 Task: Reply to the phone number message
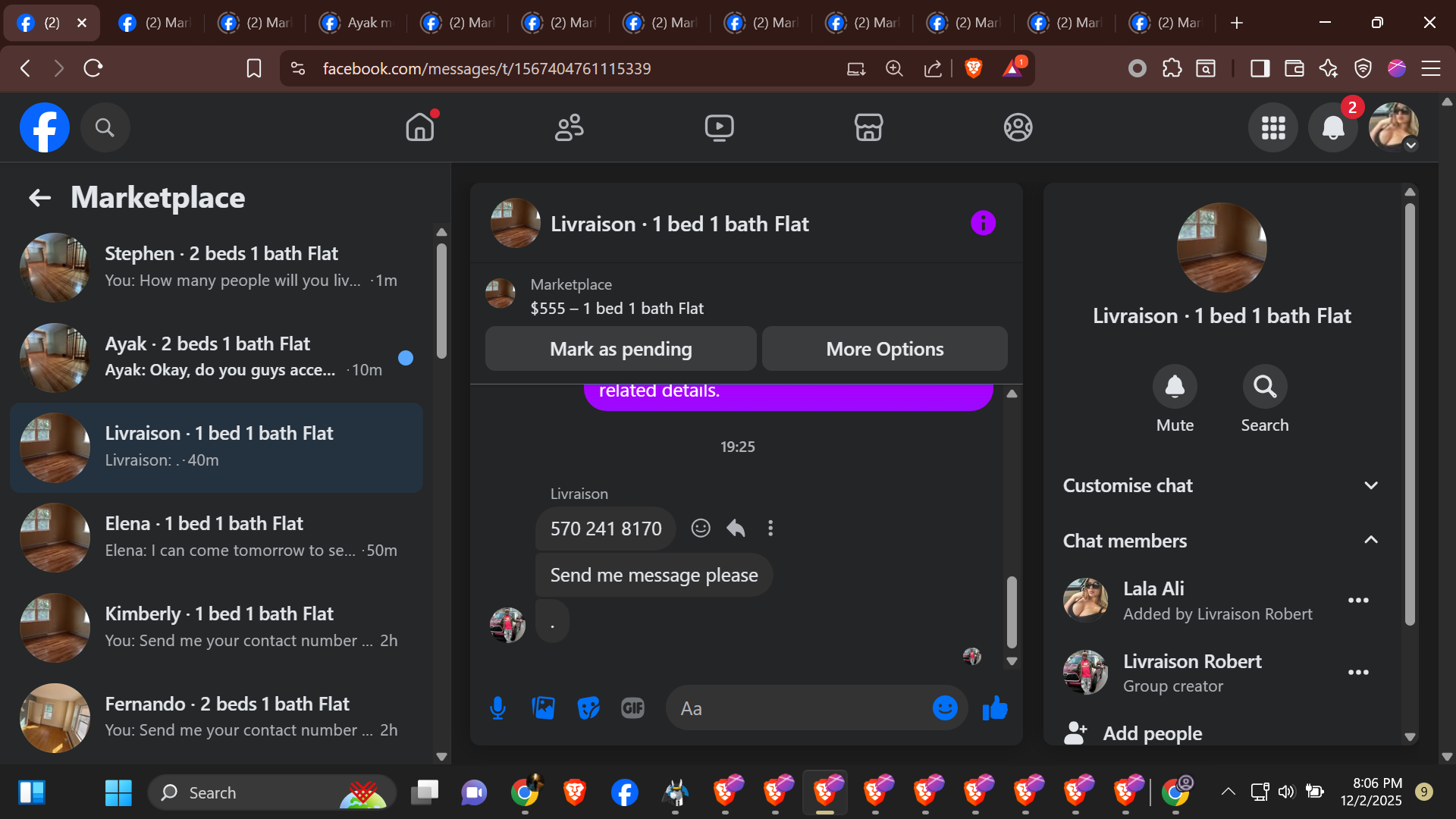pyautogui.click(x=736, y=528)
